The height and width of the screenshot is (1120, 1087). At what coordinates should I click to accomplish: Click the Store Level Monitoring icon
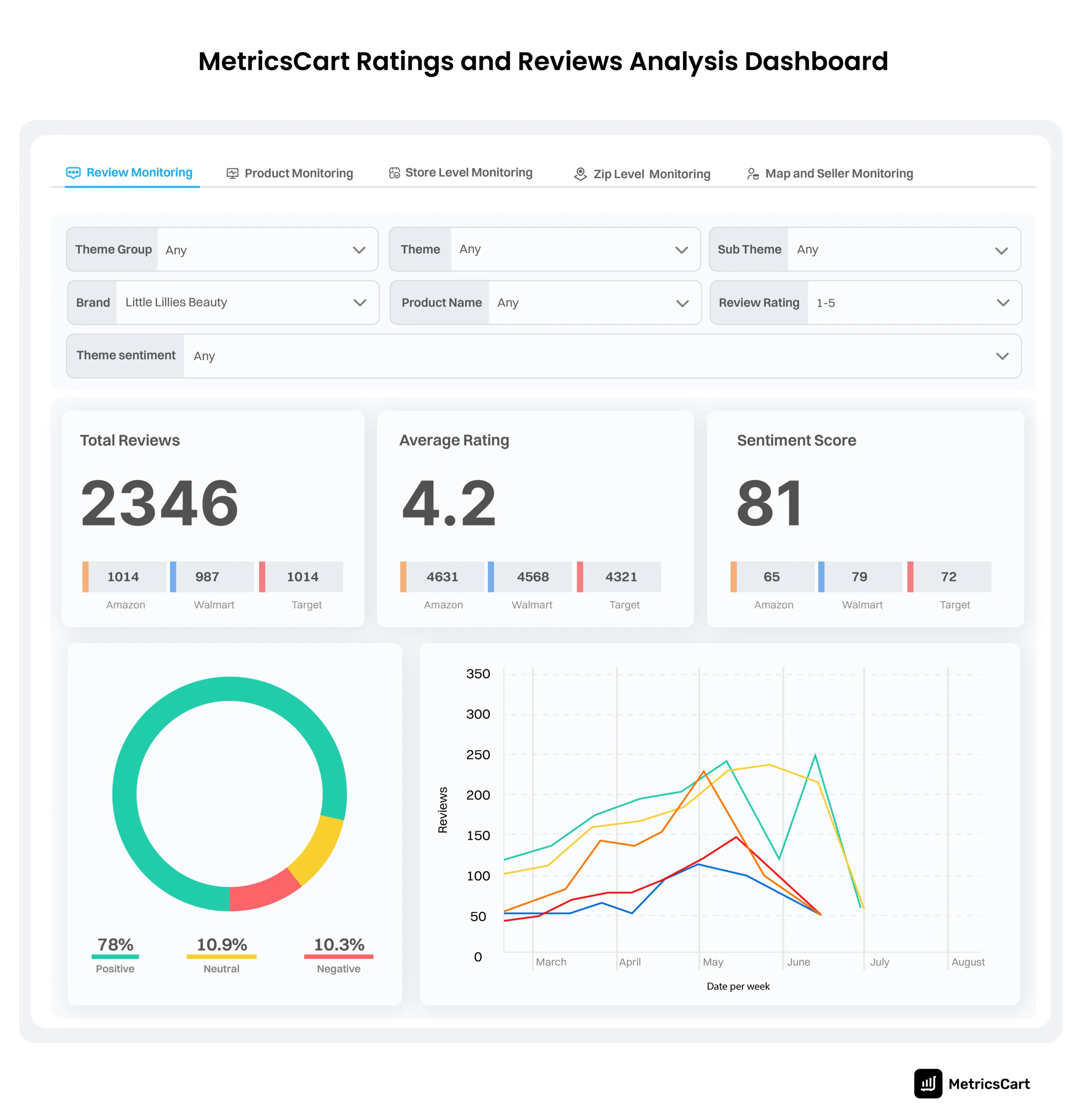(x=394, y=172)
